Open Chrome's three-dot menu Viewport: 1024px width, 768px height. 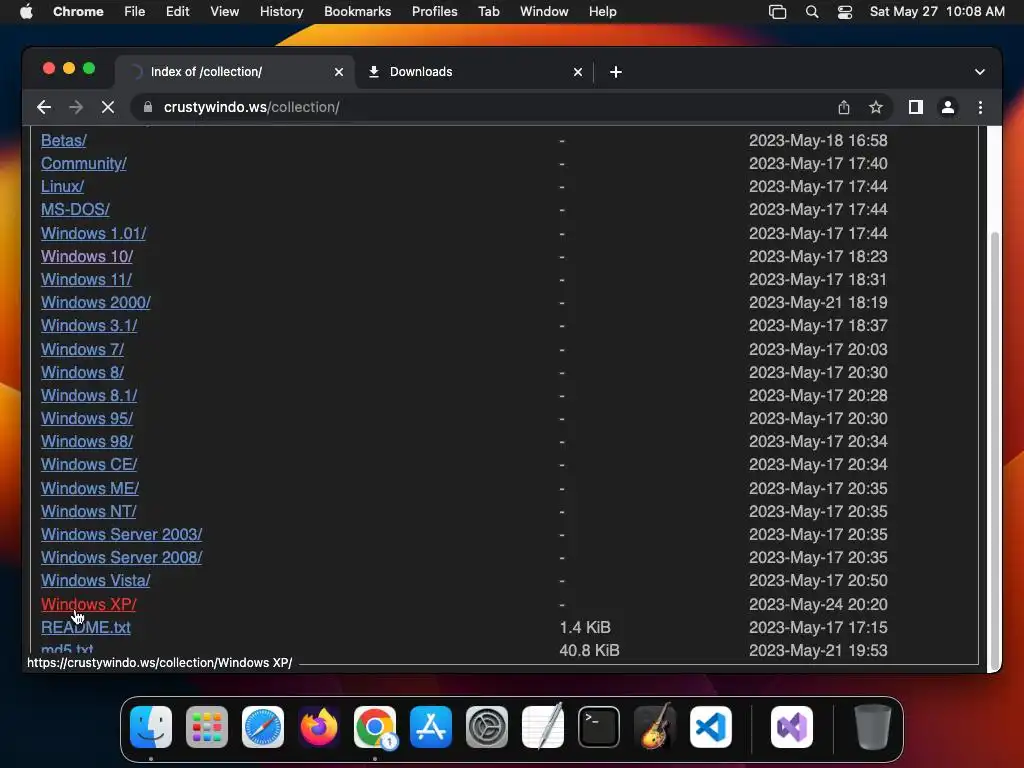pos(980,107)
